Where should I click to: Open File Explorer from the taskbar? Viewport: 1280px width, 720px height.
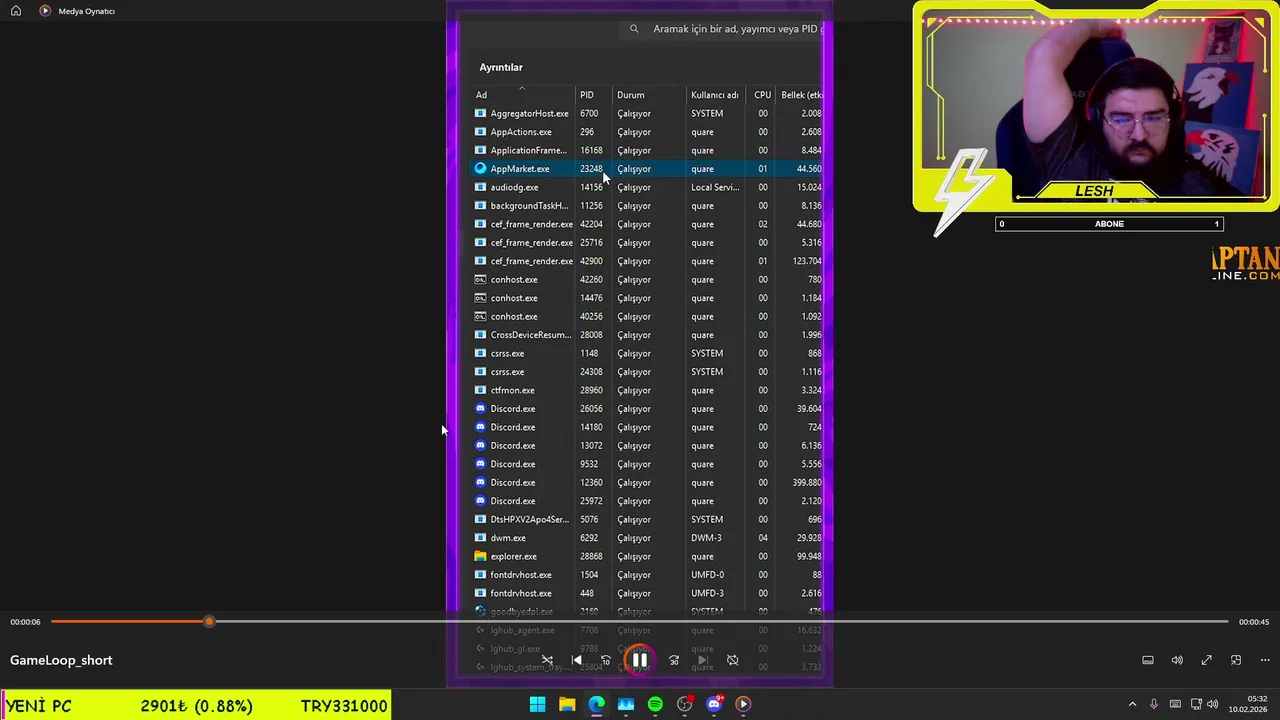coord(567,704)
